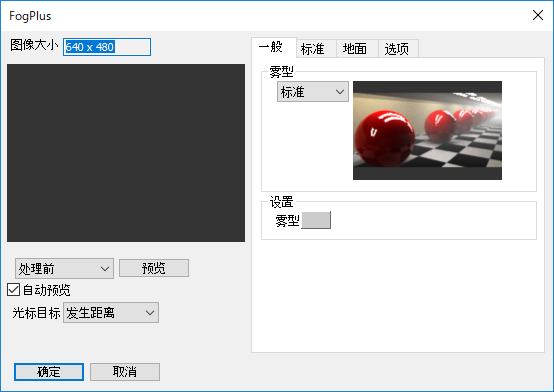Image resolution: width=554 pixels, height=392 pixels.
Task: Toggle the 自动预览 checkbox
Action: (13, 289)
